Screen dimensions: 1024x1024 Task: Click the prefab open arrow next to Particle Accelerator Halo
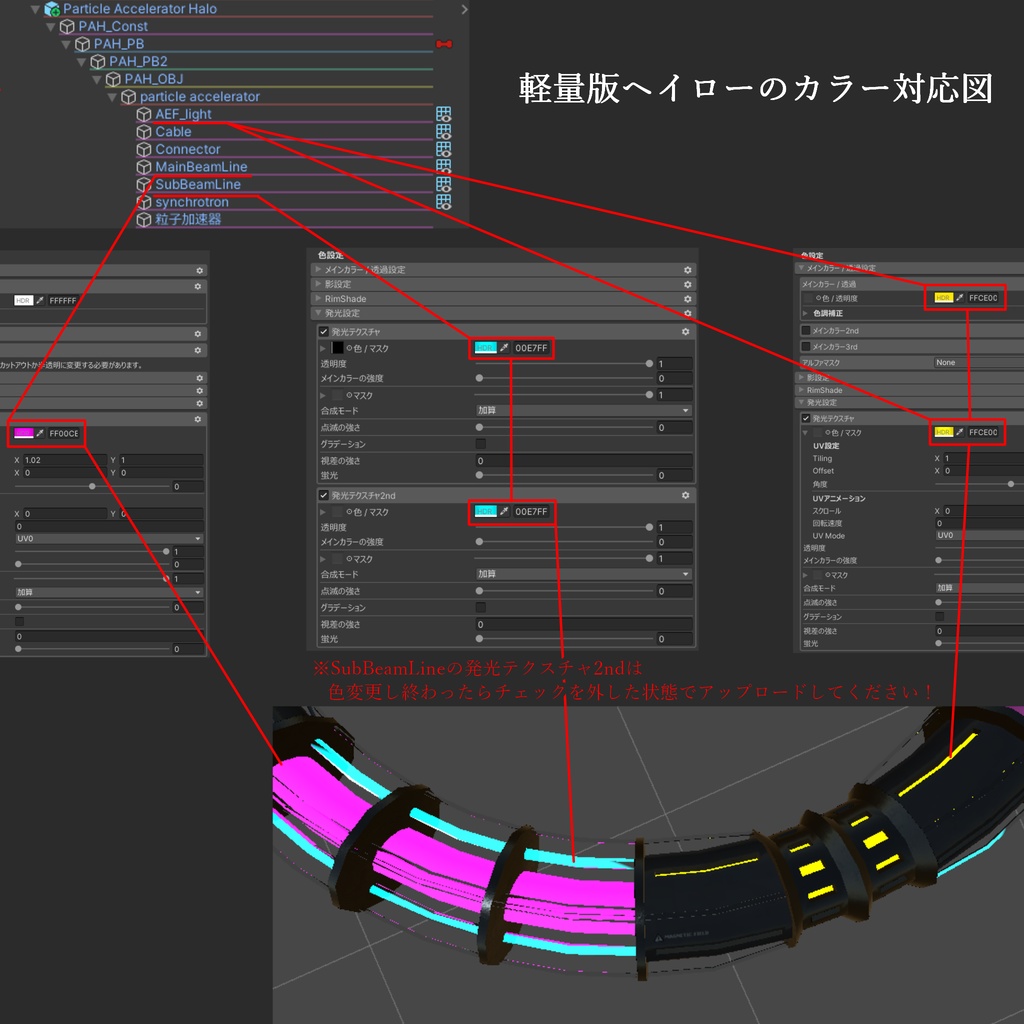pos(466,8)
